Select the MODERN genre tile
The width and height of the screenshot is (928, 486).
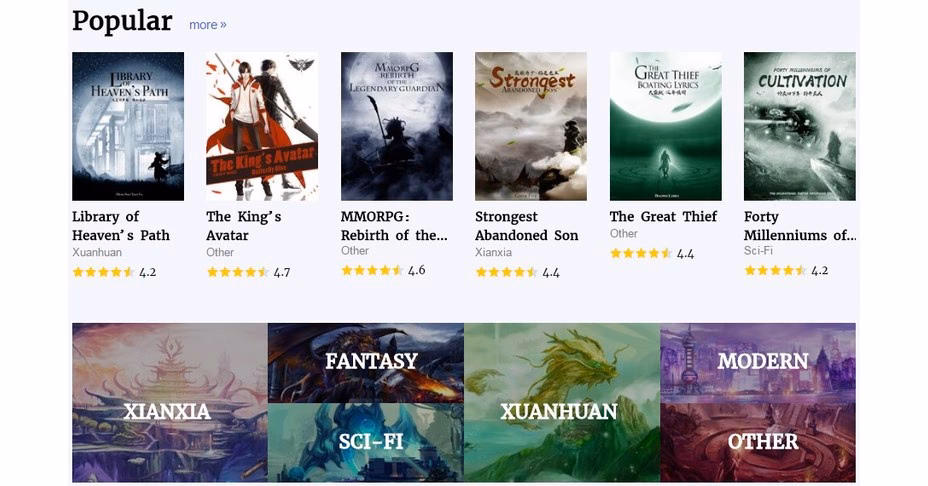point(758,362)
